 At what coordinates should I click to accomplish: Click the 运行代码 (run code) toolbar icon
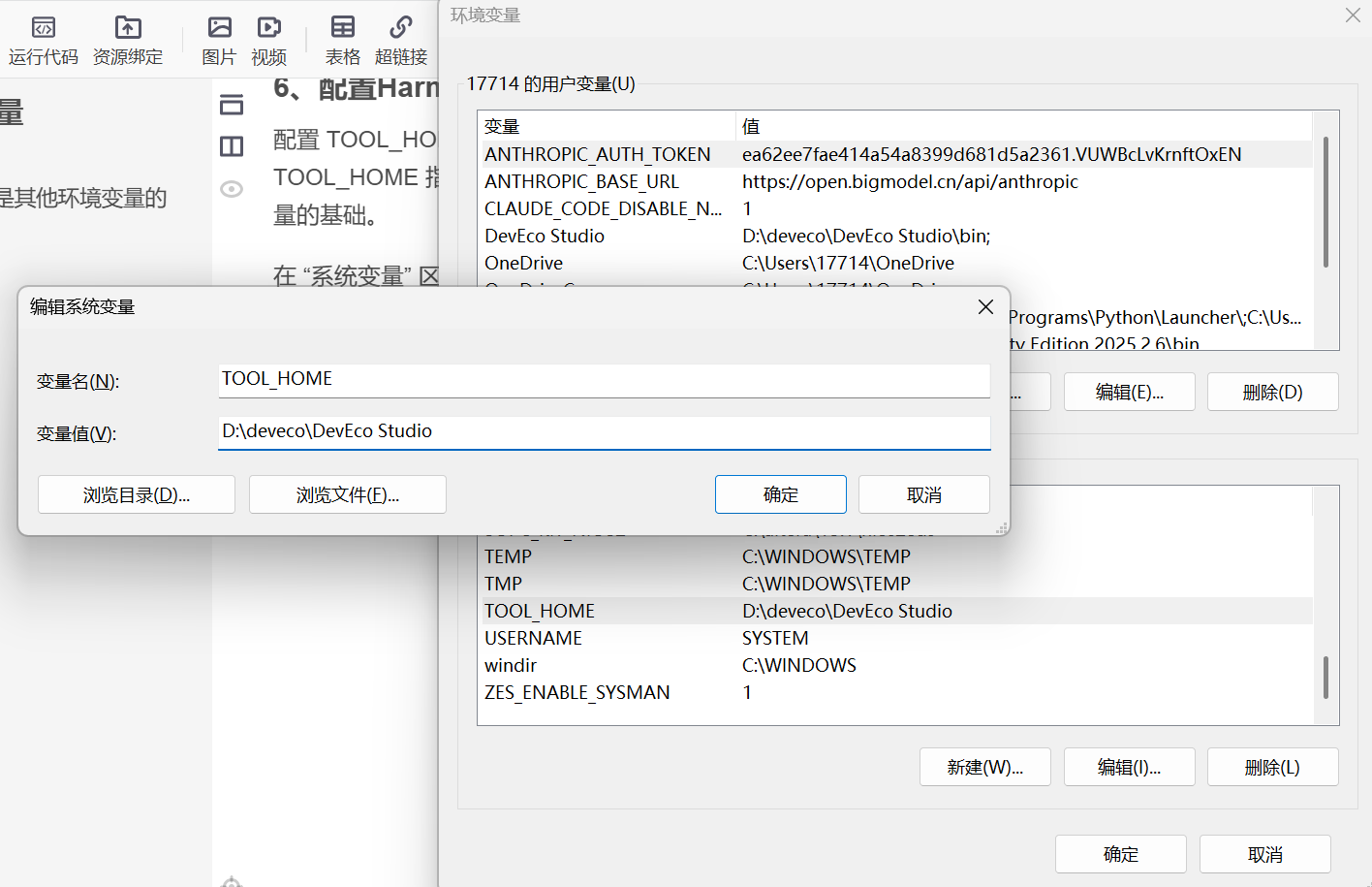point(44,27)
